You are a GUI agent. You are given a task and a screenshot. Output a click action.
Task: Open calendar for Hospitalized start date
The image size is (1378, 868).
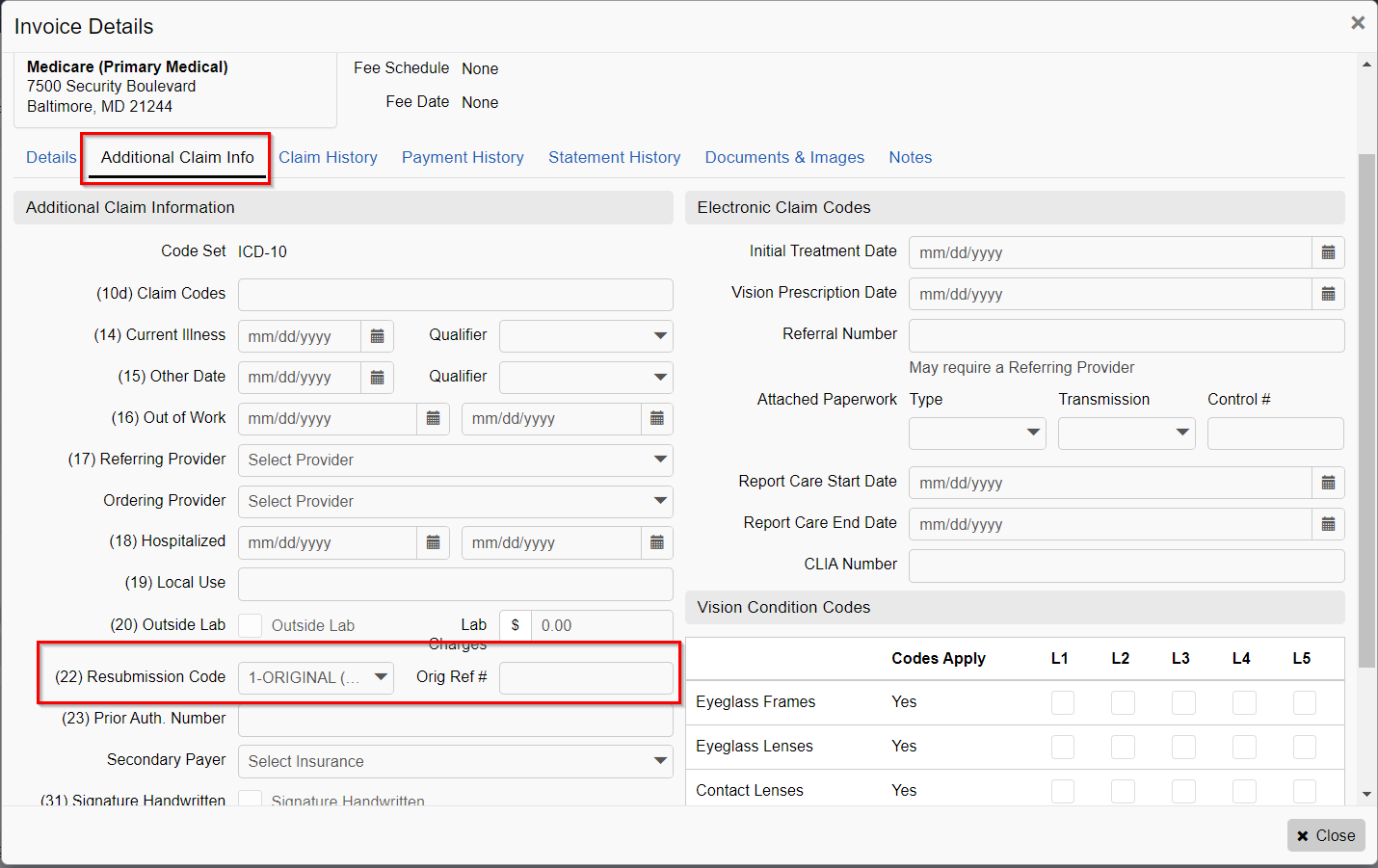tap(433, 543)
